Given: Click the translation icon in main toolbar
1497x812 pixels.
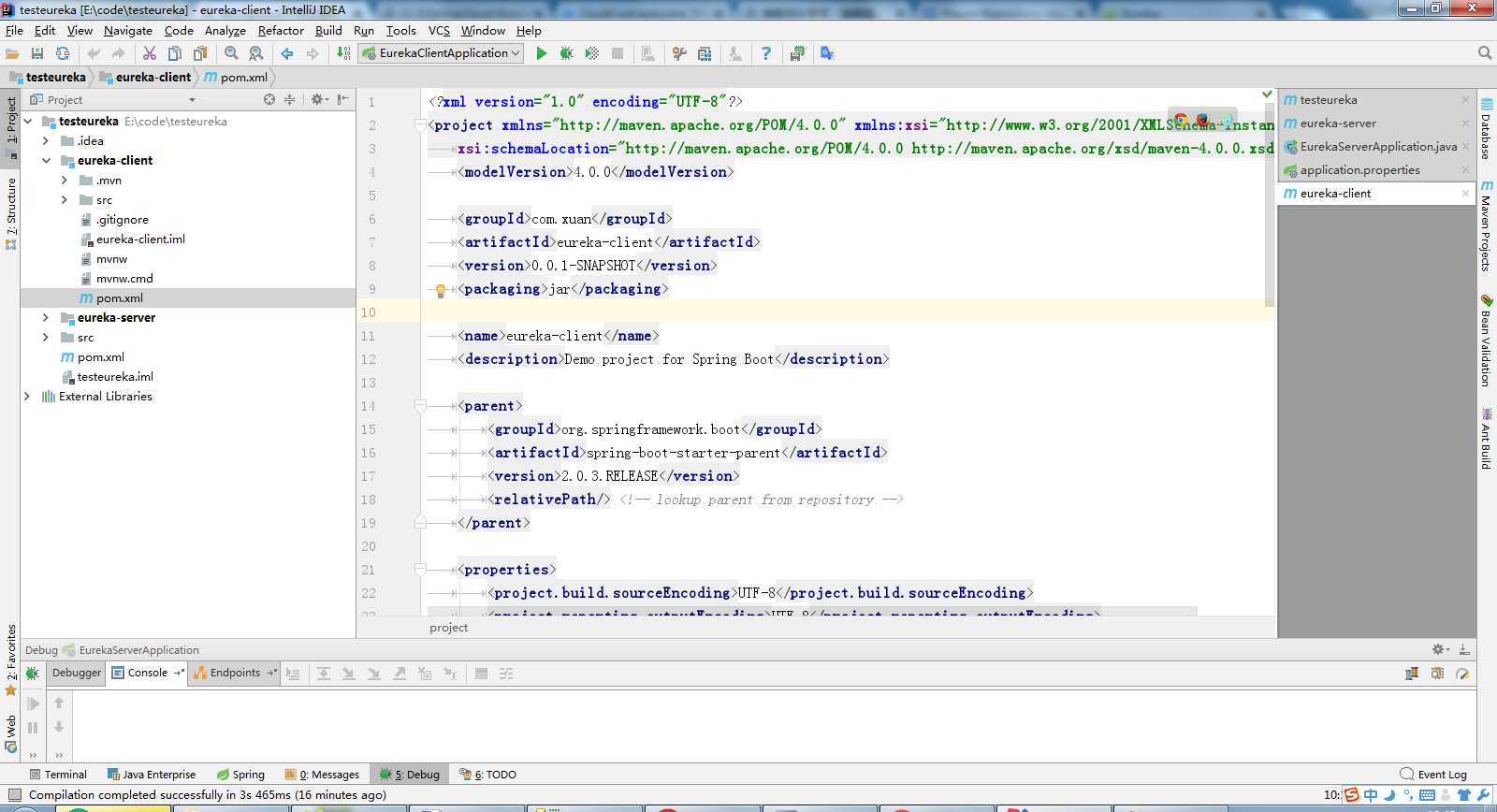Looking at the screenshot, I should click(827, 53).
